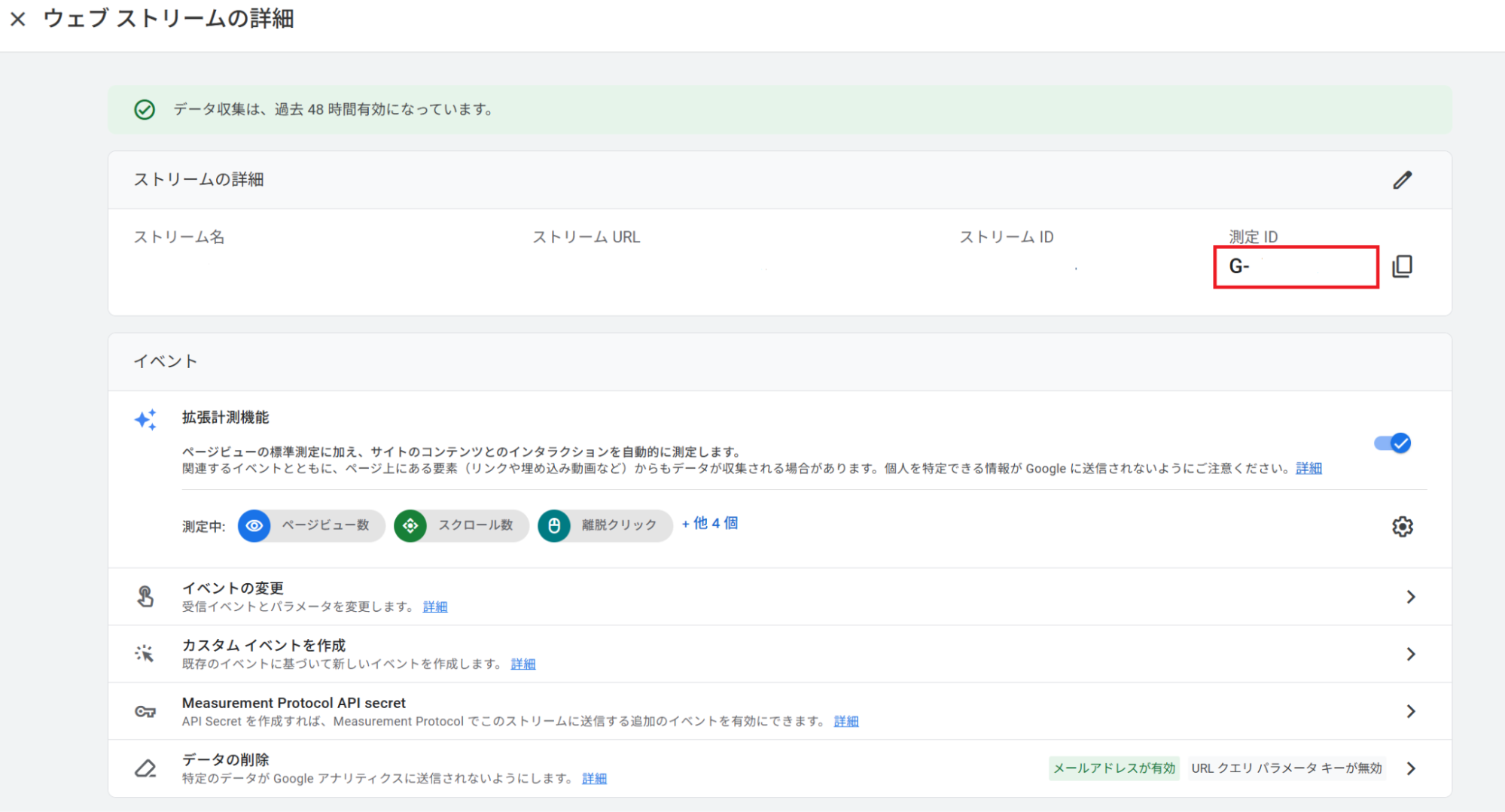
Task: Open 詳細 link under カスタム イベントを作成
Action: click(523, 664)
